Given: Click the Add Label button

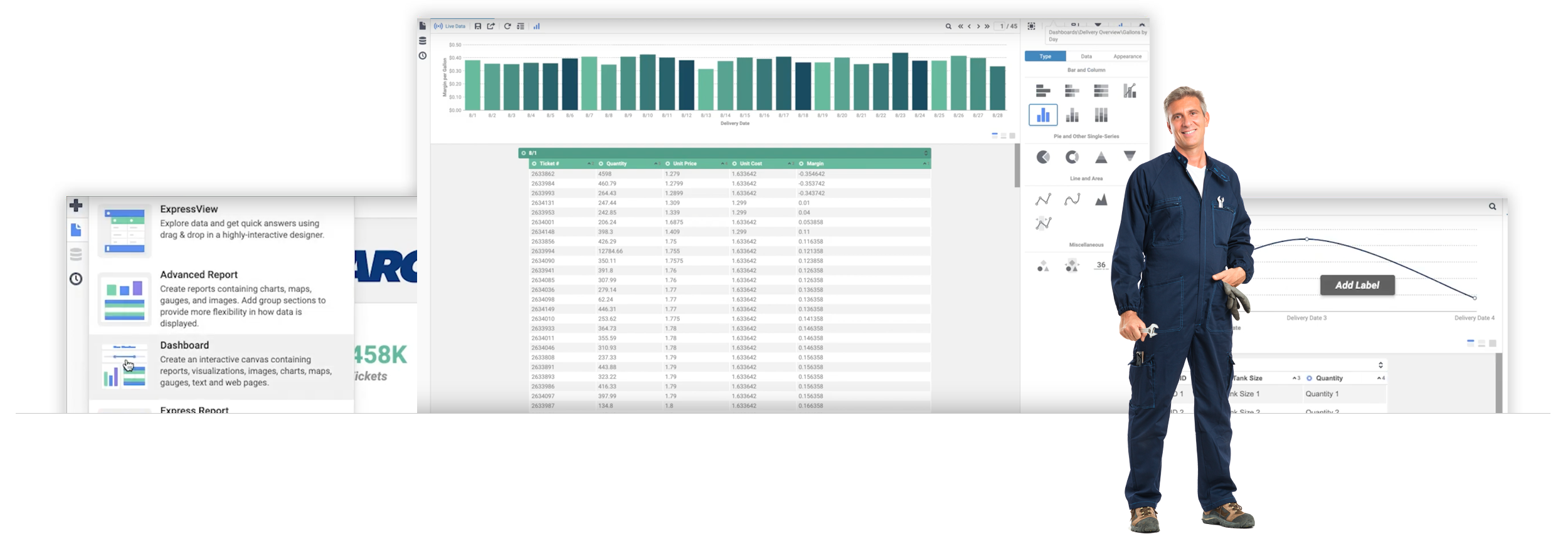Looking at the screenshot, I should (1357, 285).
